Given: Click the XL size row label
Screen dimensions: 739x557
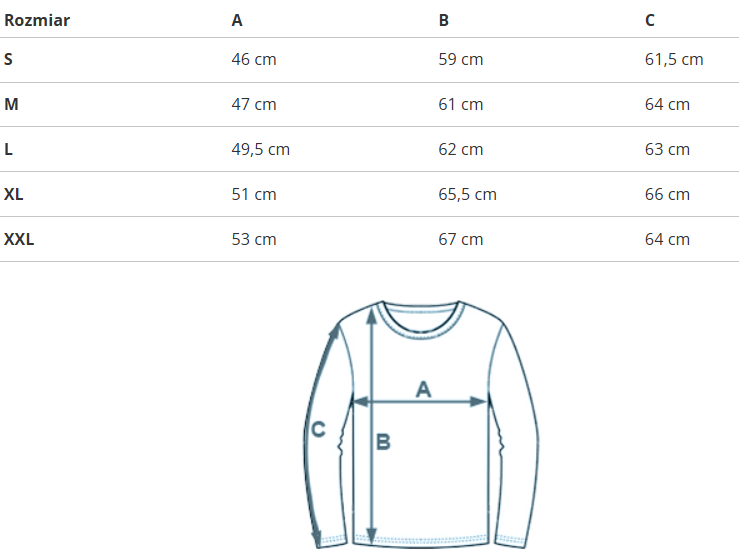Looking at the screenshot, I should click(14, 194).
